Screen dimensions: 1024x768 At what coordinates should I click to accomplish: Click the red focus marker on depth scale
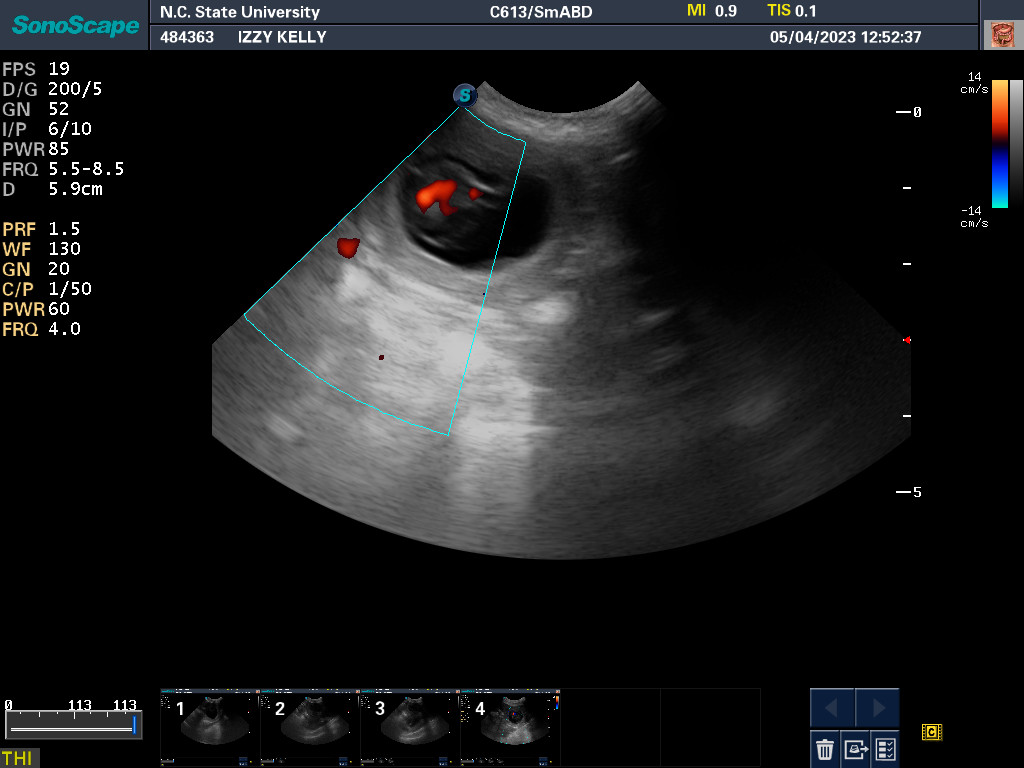(x=906, y=340)
